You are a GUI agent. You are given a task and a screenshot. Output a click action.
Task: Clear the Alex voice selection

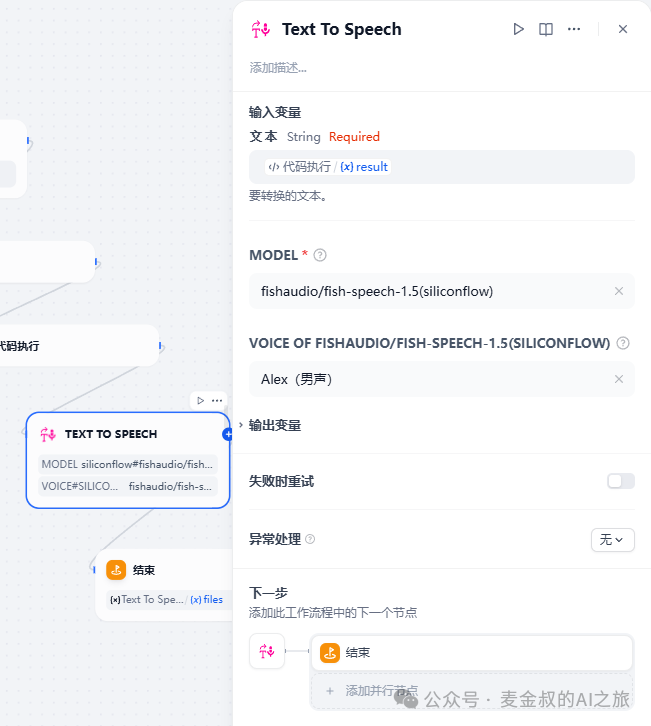(618, 379)
